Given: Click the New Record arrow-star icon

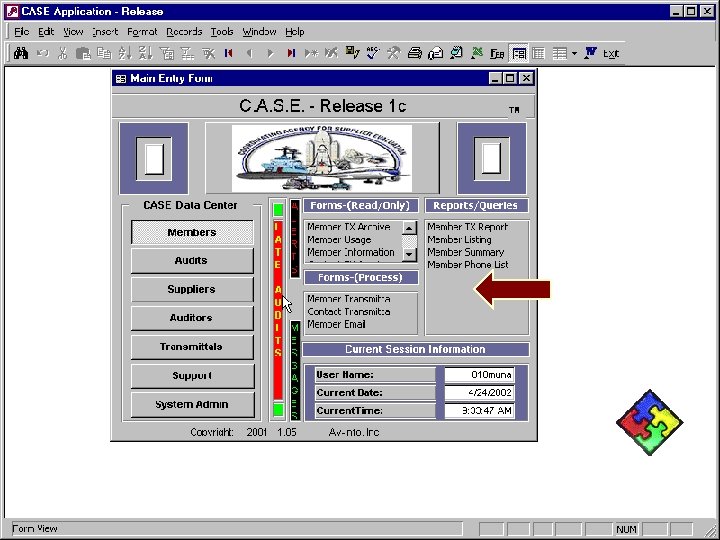Looking at the screenshot, I should coord(311,53).
